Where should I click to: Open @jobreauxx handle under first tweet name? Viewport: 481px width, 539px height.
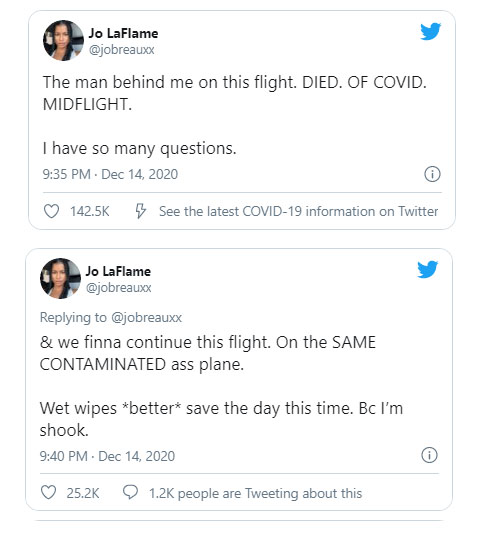tap(122, 50)
